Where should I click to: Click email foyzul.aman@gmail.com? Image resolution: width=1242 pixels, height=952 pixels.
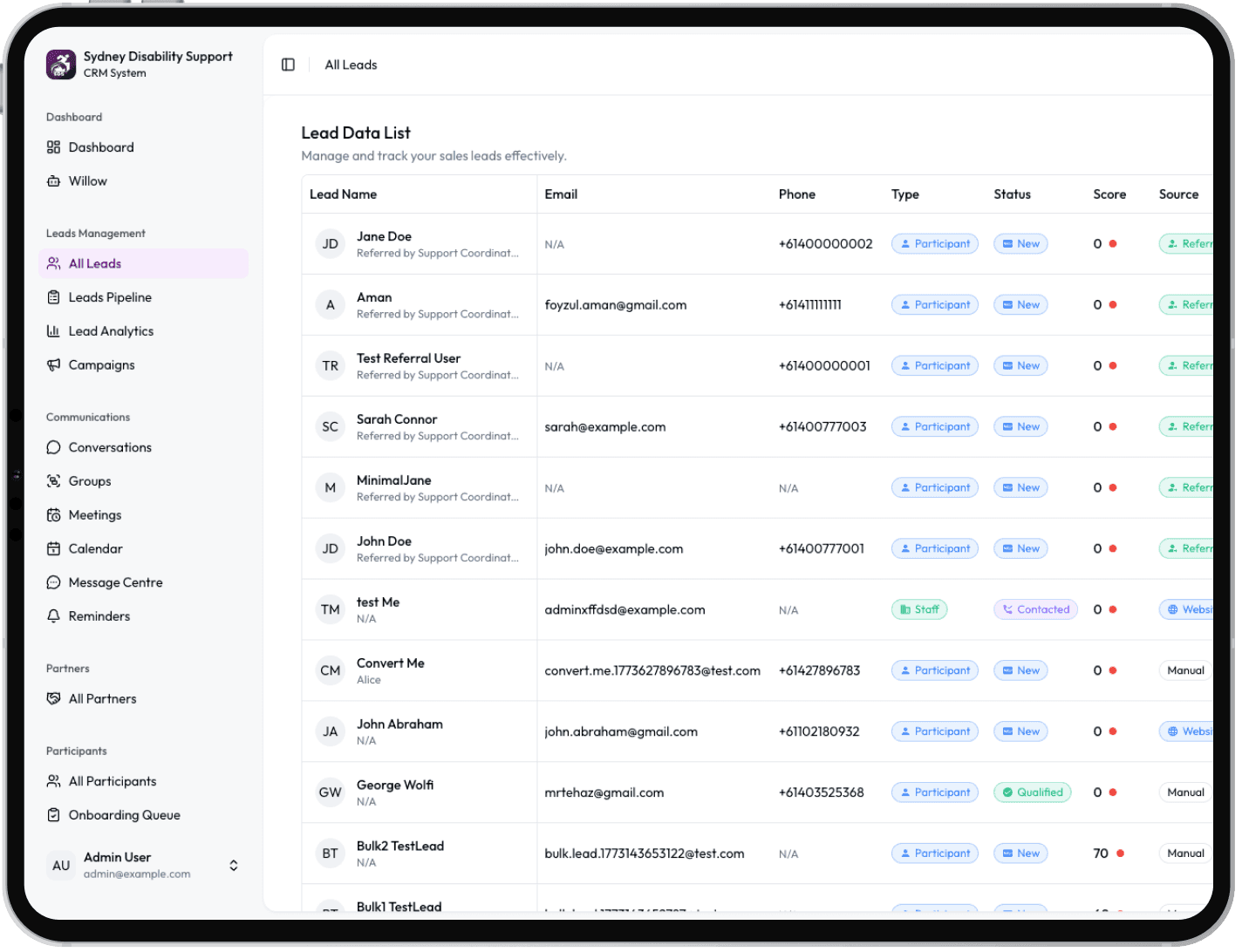tap(616, 305)
